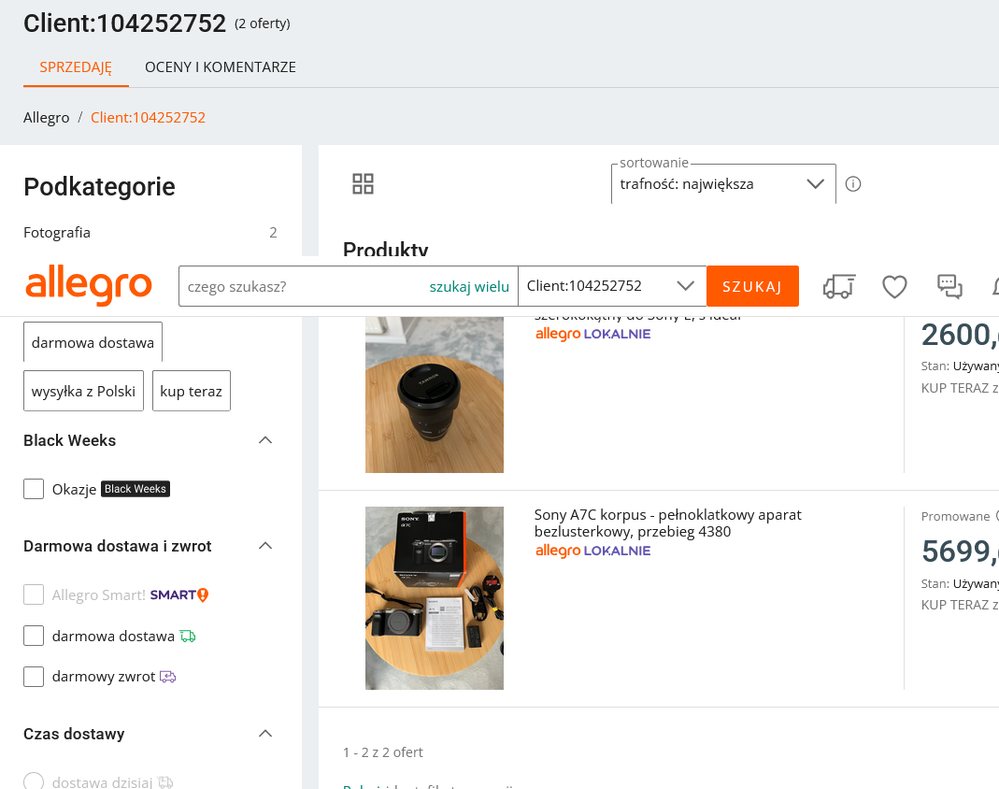This screenshot has width=999, height=789.
Task: Collapse the Czas dostawy section
Action: [x=265, y=734]
